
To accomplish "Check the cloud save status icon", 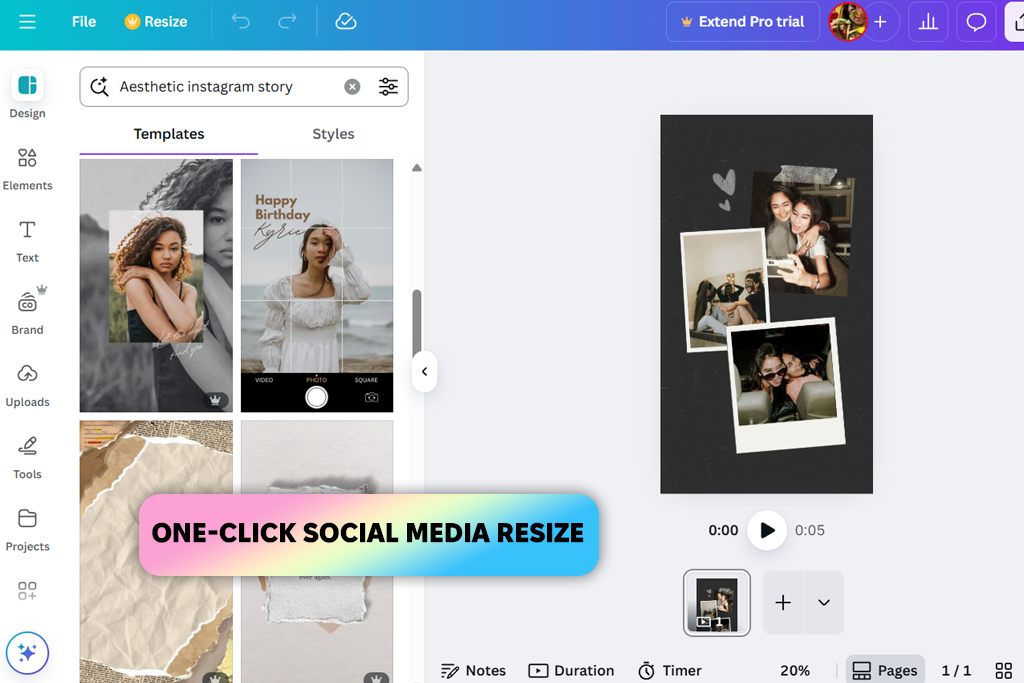I will click(345, 22).
